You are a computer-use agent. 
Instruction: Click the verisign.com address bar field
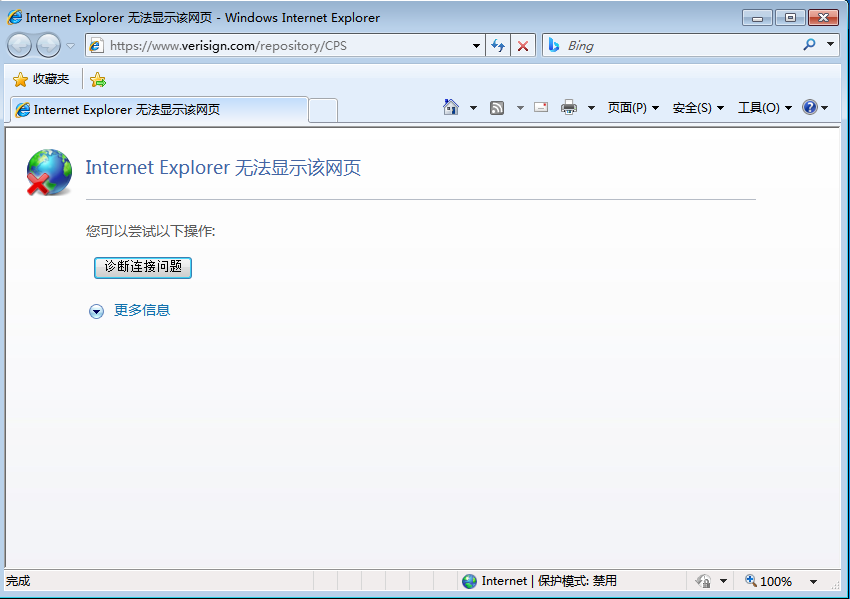point(278,46)
